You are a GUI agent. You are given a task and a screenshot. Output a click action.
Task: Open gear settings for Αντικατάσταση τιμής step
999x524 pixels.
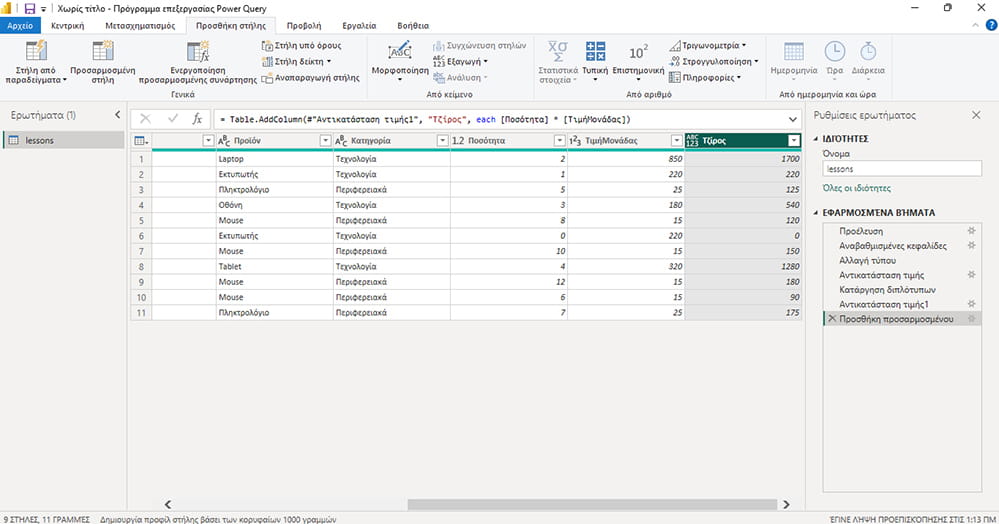(x=971, y=275)
